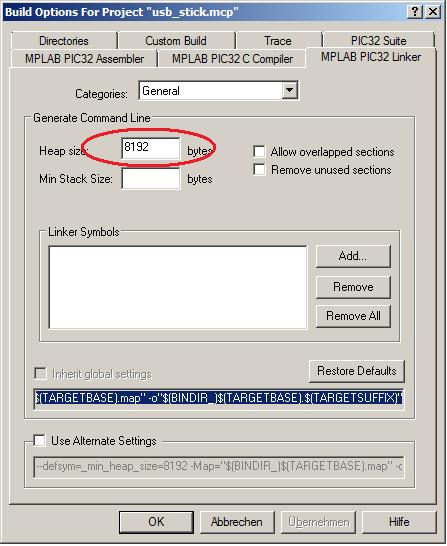447x546 pixels.
Task: Cancel with the Abbrechen button
Action: tap(237, 522)
